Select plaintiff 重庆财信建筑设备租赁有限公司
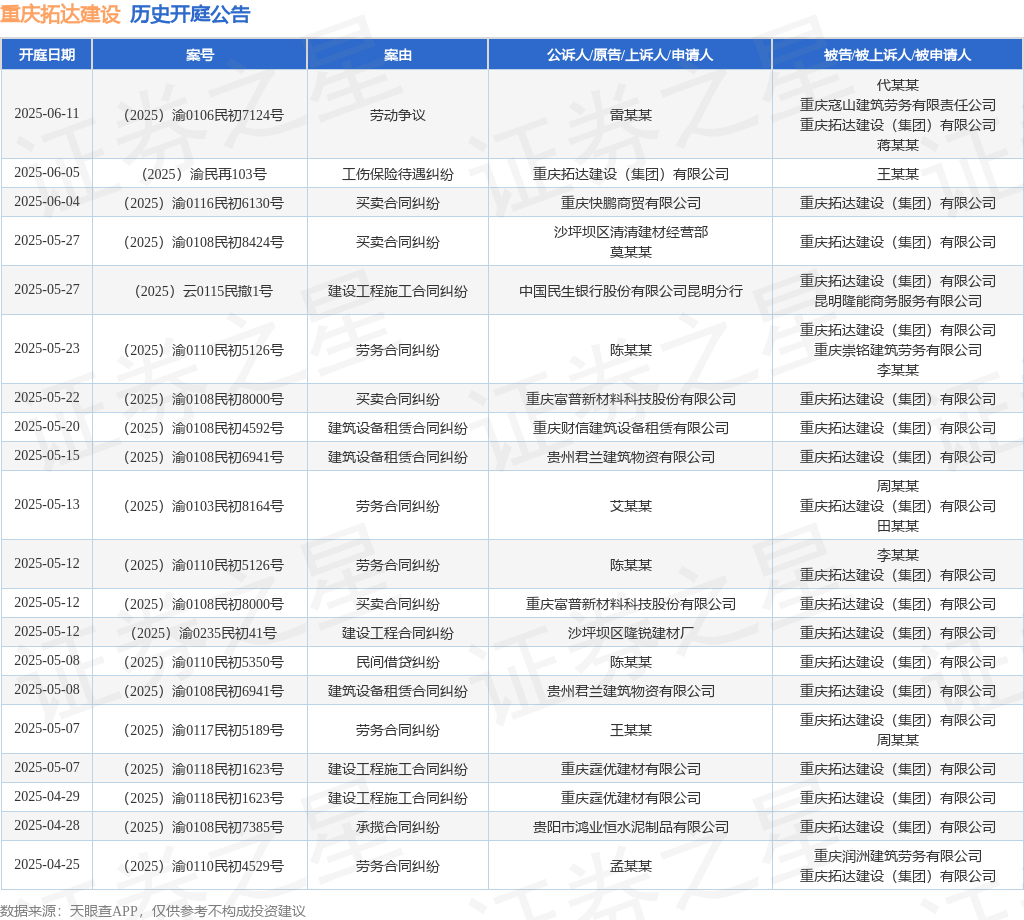Viewport: 1024px width, 920px height. tap(631, 428)
